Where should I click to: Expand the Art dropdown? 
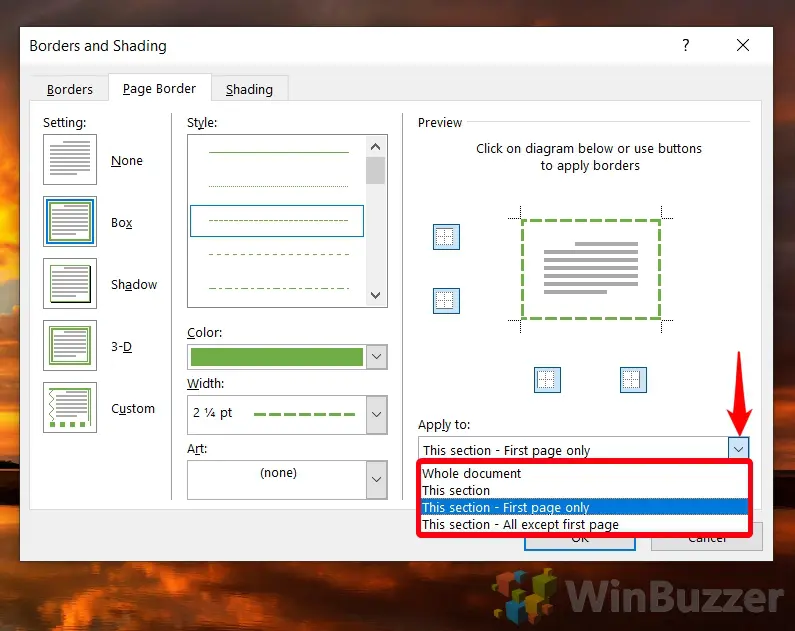coord(376,480)
